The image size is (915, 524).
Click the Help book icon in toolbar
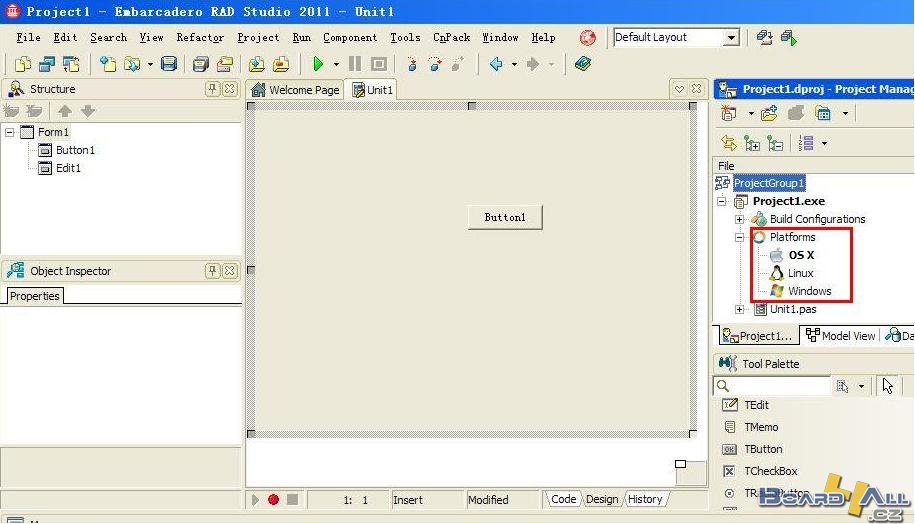[x=583, y=64]
